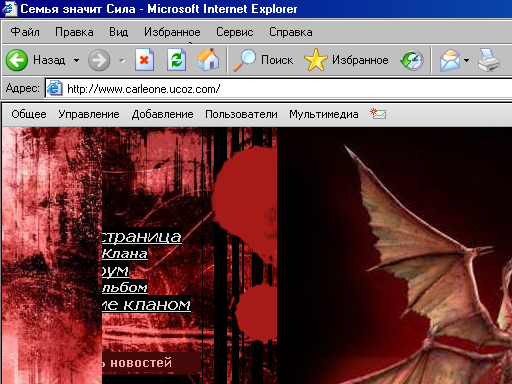Open the Forward history dropdown arrow

tap(122, 61)
